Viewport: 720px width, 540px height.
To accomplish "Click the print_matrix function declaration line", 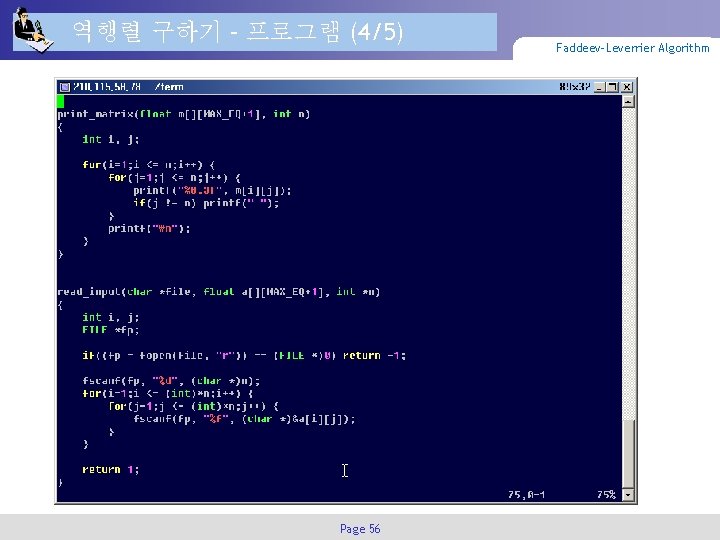I will 184,114.
